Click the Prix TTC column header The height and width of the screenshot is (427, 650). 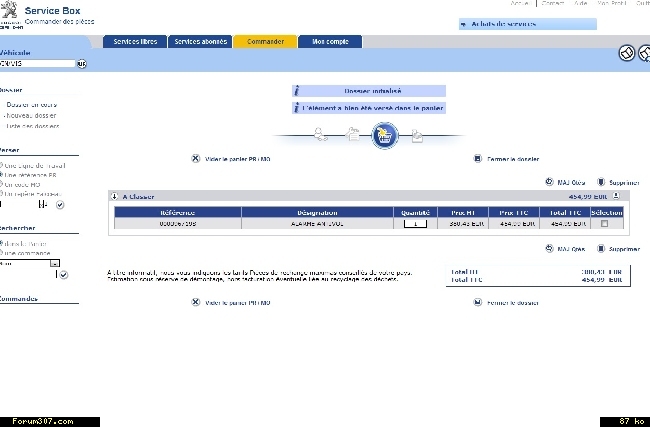click(x=514, y=212)
